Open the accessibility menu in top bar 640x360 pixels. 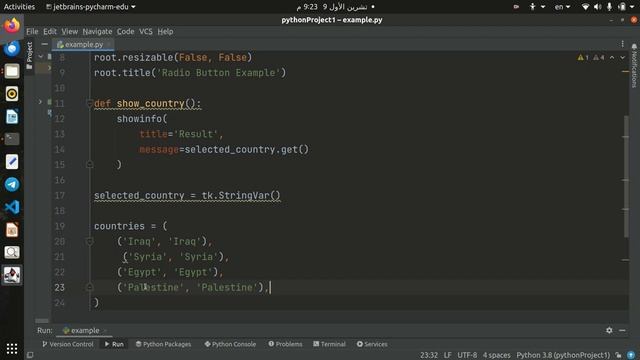pos(536,7)
